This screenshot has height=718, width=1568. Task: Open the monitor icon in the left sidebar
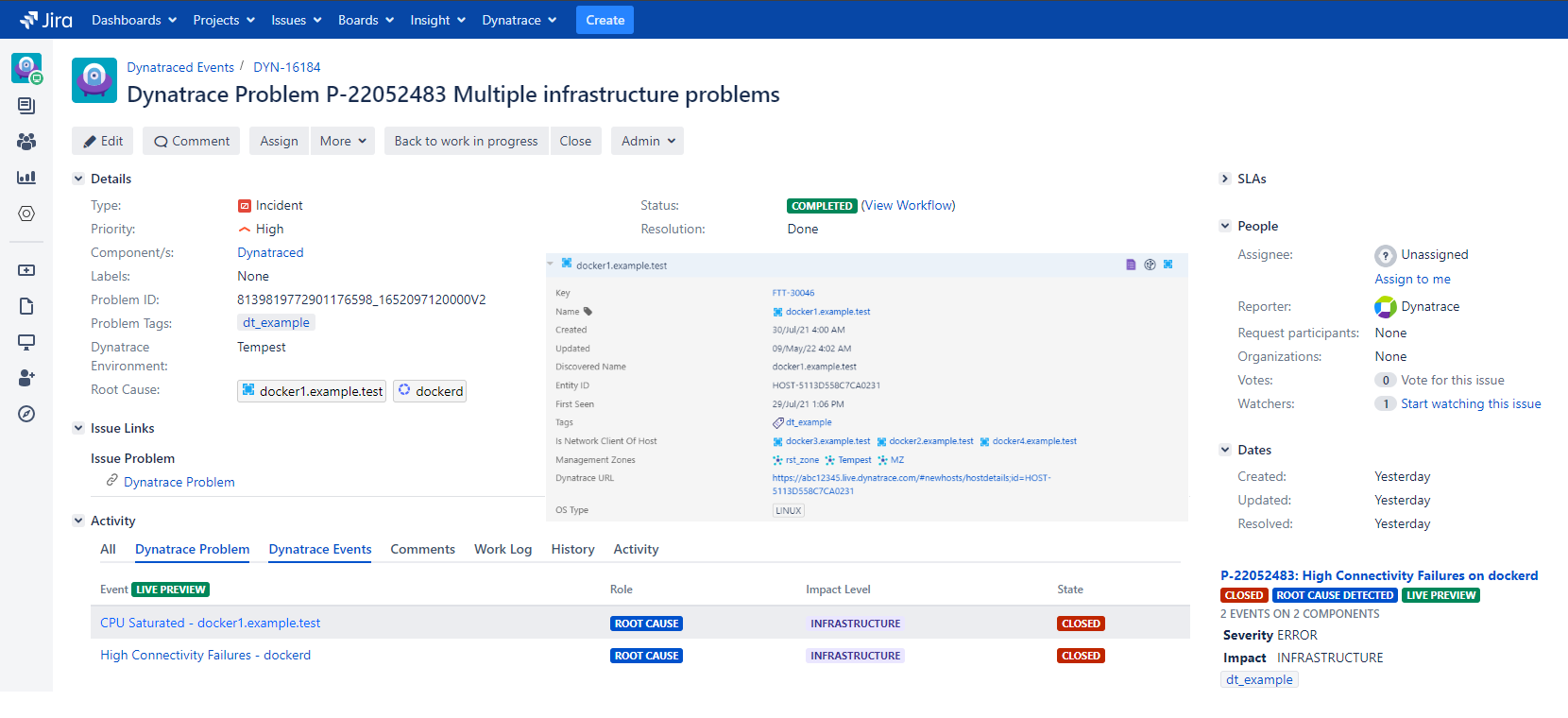tap(26, 342)
